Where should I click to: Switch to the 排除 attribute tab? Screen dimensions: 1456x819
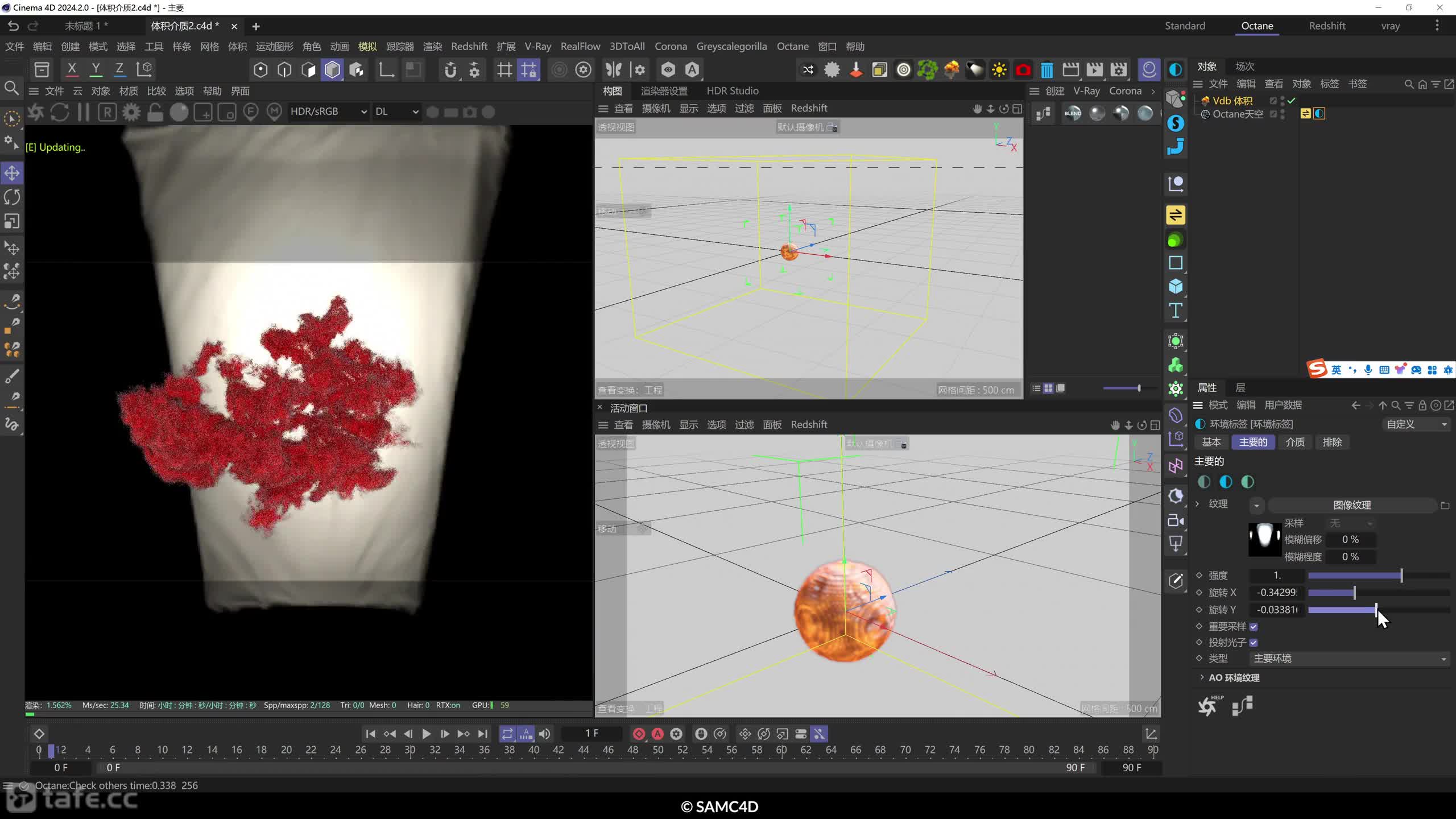pyautogui.click(x=1332, y=442)
